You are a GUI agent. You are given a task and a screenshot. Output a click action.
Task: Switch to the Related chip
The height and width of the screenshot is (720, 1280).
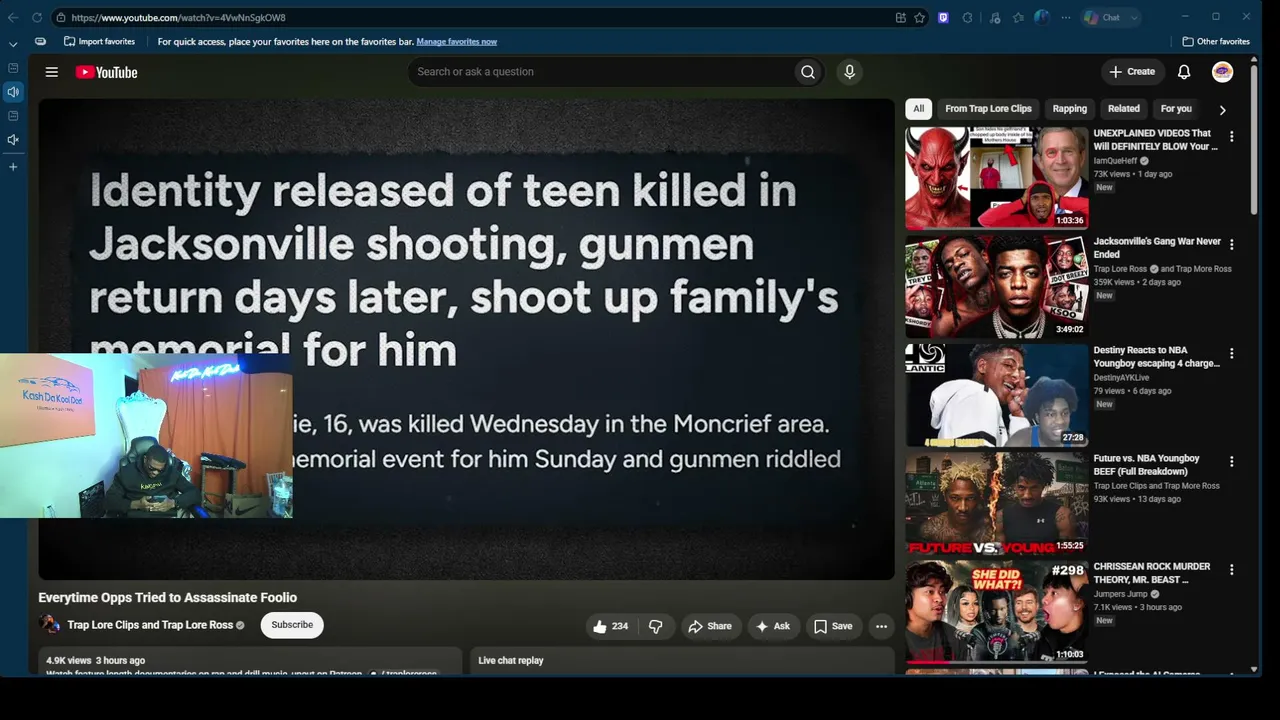tap(1123, 109)
